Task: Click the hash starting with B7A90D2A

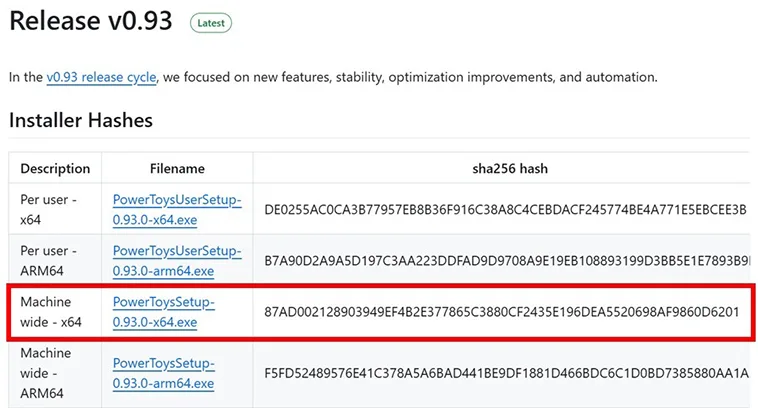Action: pyautogui.click(x=505, y=261)
